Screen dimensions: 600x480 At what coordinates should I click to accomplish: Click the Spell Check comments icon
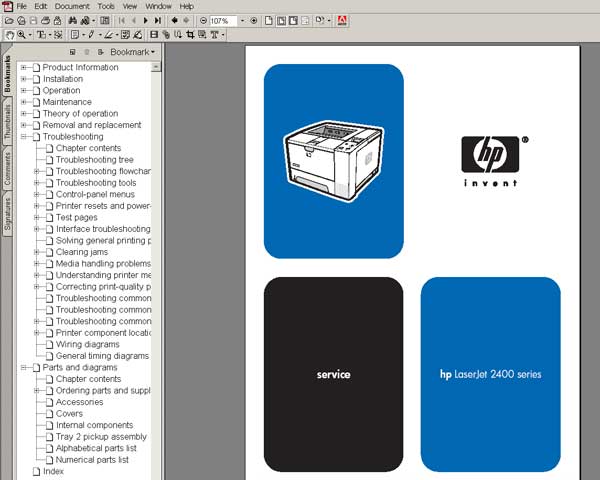pos(125,35)
